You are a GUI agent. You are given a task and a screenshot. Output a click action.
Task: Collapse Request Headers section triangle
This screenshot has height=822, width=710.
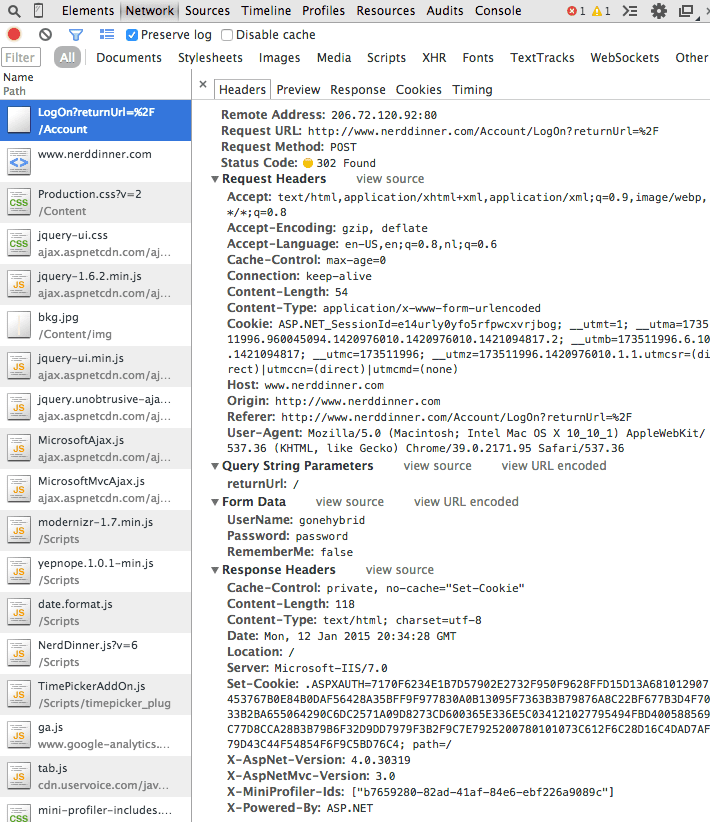point(214,179)
